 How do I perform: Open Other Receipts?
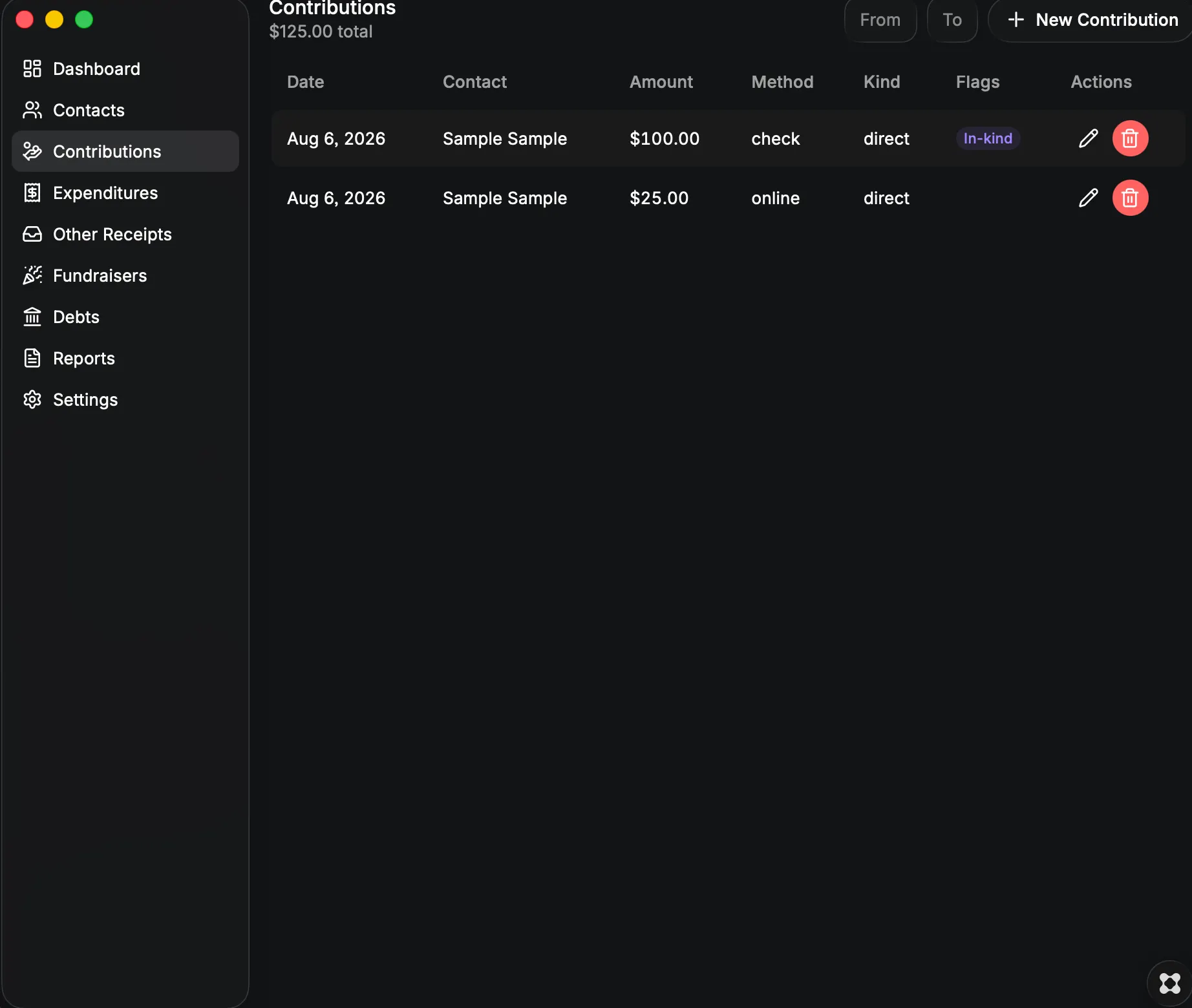(x=125, y=234)
